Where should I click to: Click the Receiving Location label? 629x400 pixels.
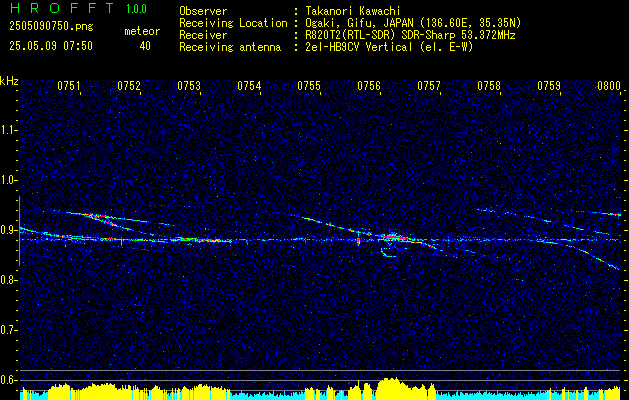233,23
